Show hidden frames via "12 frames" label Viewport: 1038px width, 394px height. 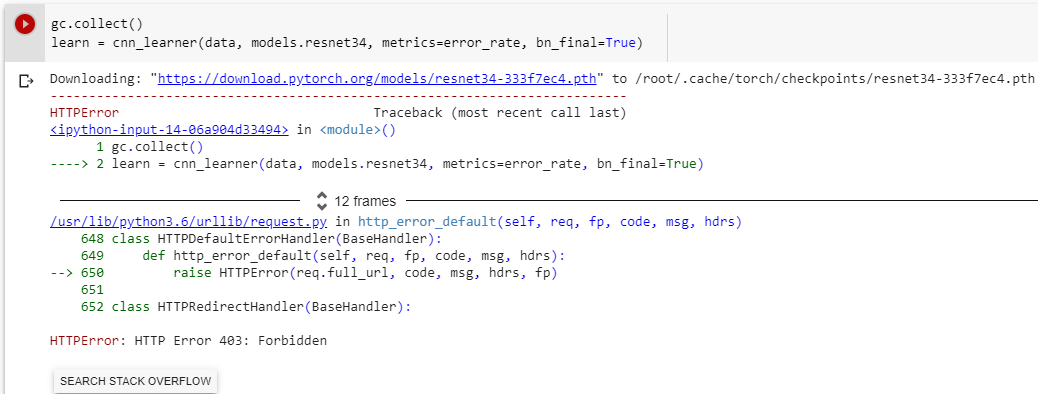pyautogui.click(x=365, y=201)
